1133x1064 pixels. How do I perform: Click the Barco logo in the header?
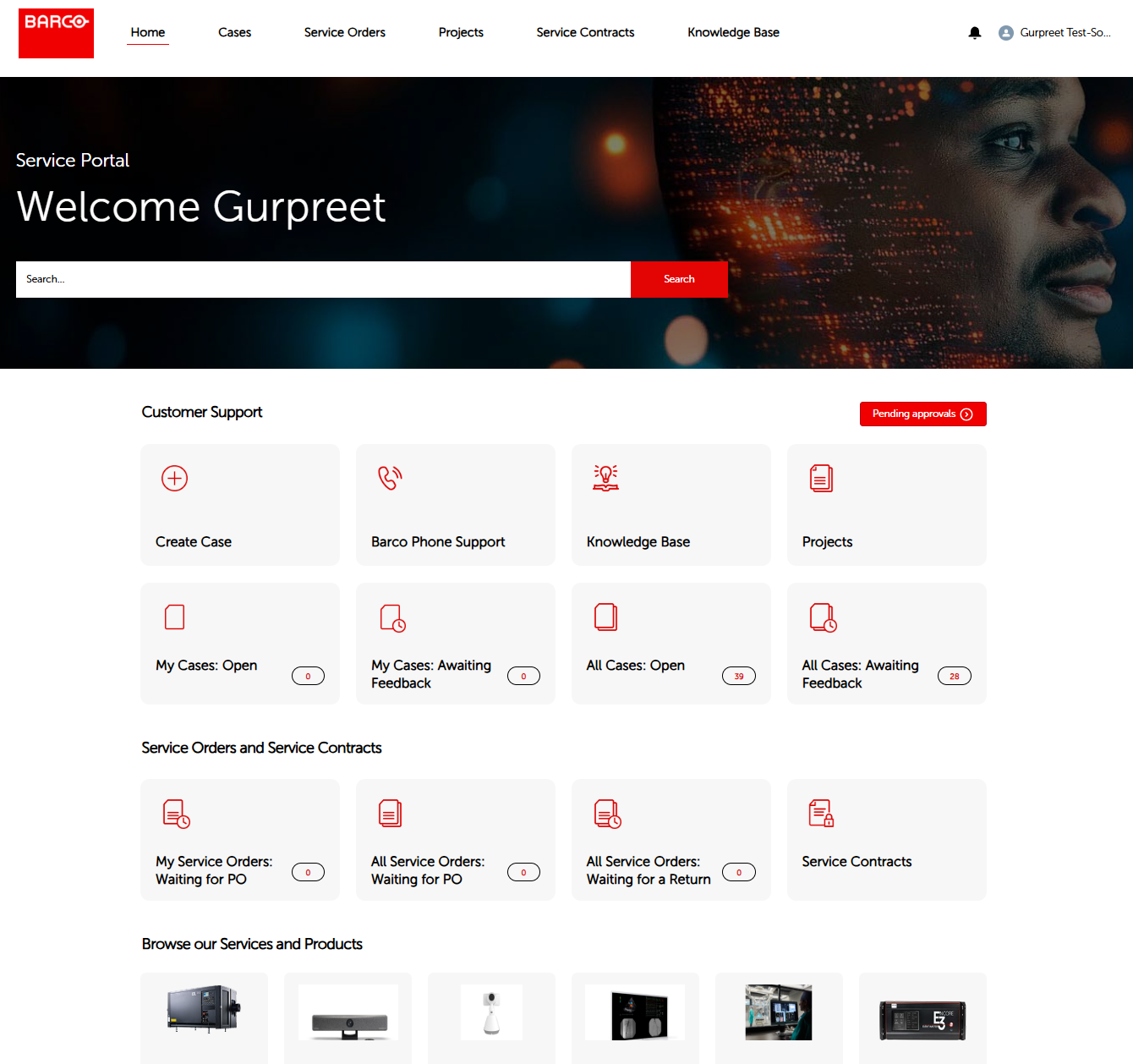[x=56, y=33]
